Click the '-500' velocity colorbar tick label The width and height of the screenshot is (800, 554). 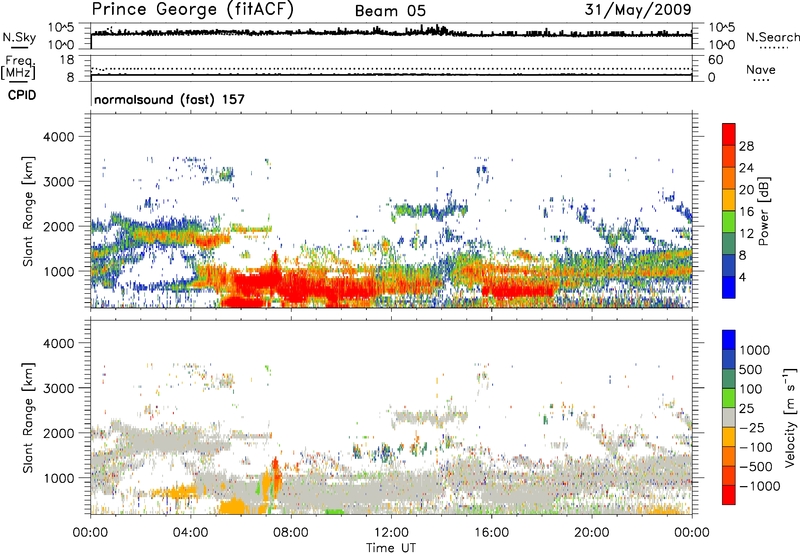point(756,466)
